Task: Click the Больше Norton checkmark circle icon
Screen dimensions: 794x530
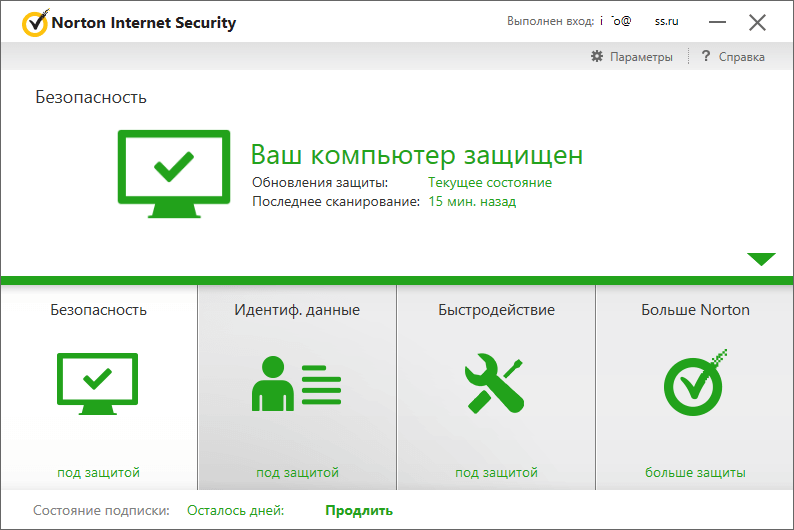Action: pos(695,383)
